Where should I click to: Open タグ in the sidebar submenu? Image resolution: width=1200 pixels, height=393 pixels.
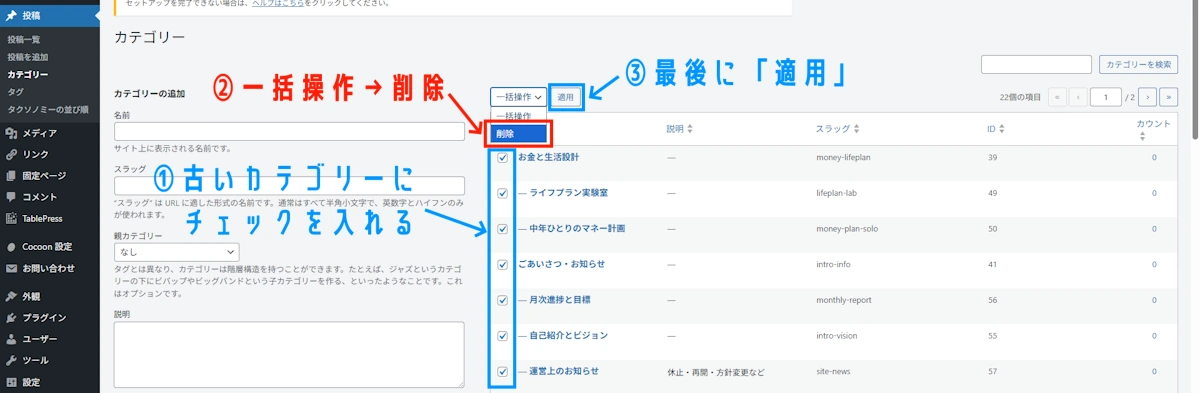pyautogui.click(x=16, y=92)
